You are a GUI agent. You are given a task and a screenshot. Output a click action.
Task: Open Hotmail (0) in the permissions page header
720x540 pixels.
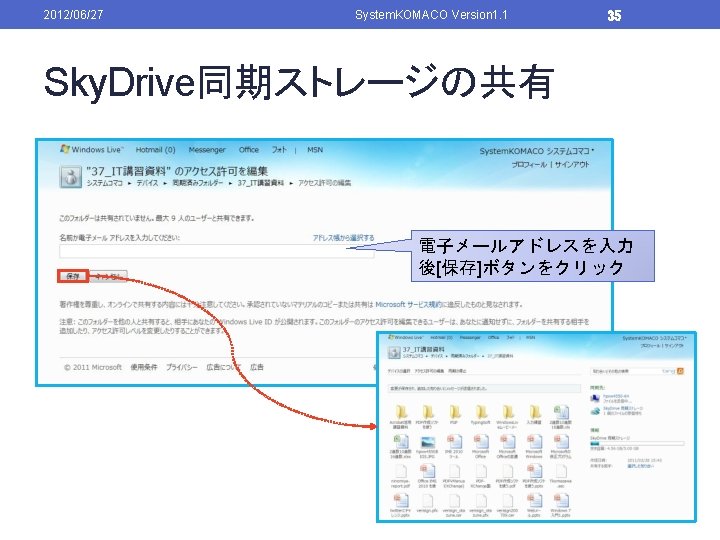click(155, 150)
